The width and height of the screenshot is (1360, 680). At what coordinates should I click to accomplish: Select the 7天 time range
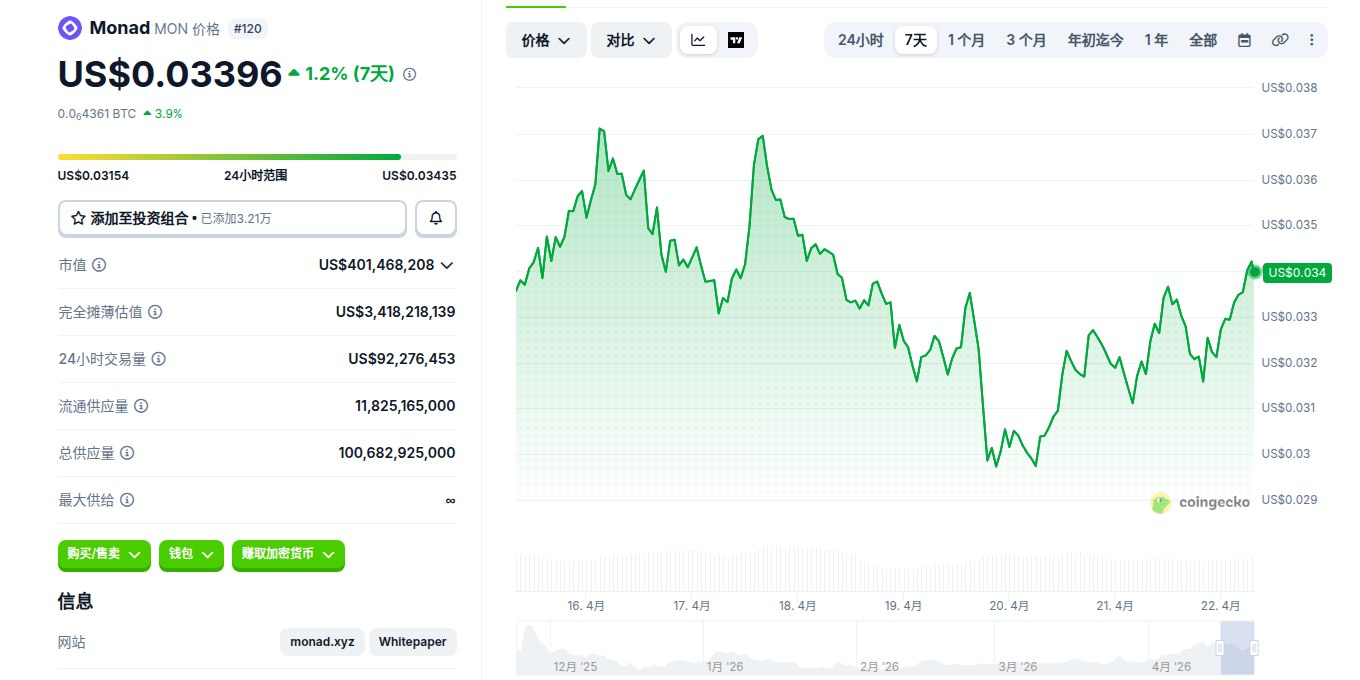(915, 40)
